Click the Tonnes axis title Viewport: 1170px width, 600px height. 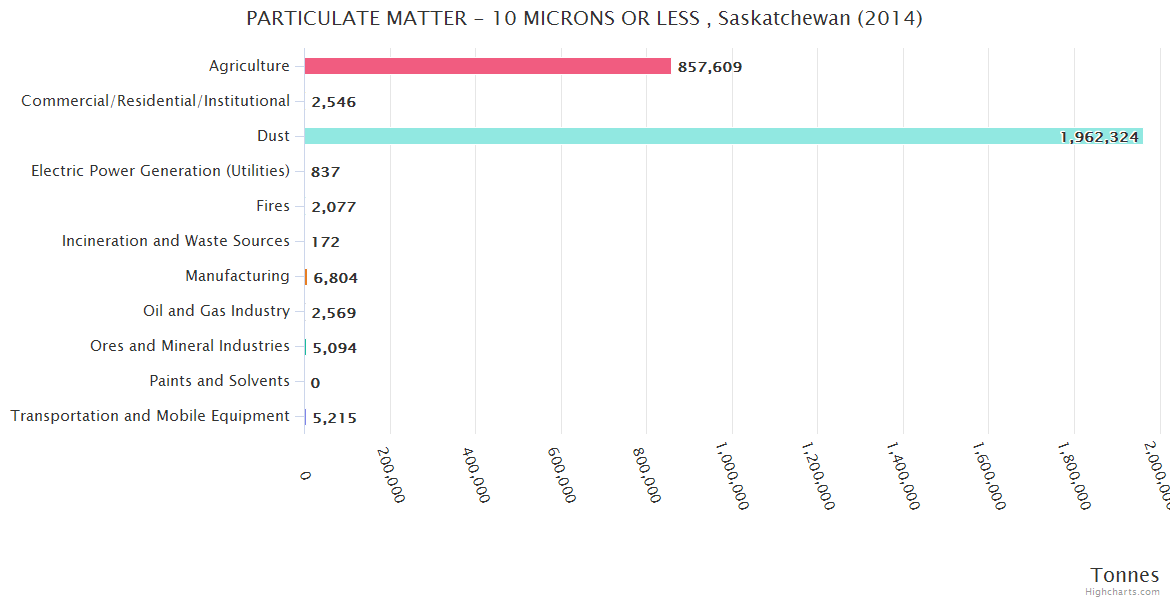(x=1125, y=575)
